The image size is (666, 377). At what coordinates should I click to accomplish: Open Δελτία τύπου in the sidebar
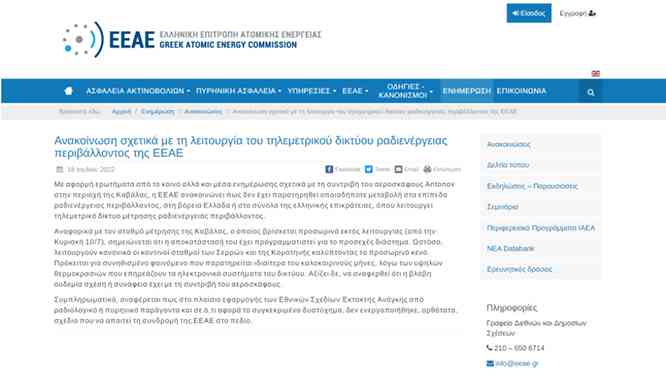tap(508, 165)
